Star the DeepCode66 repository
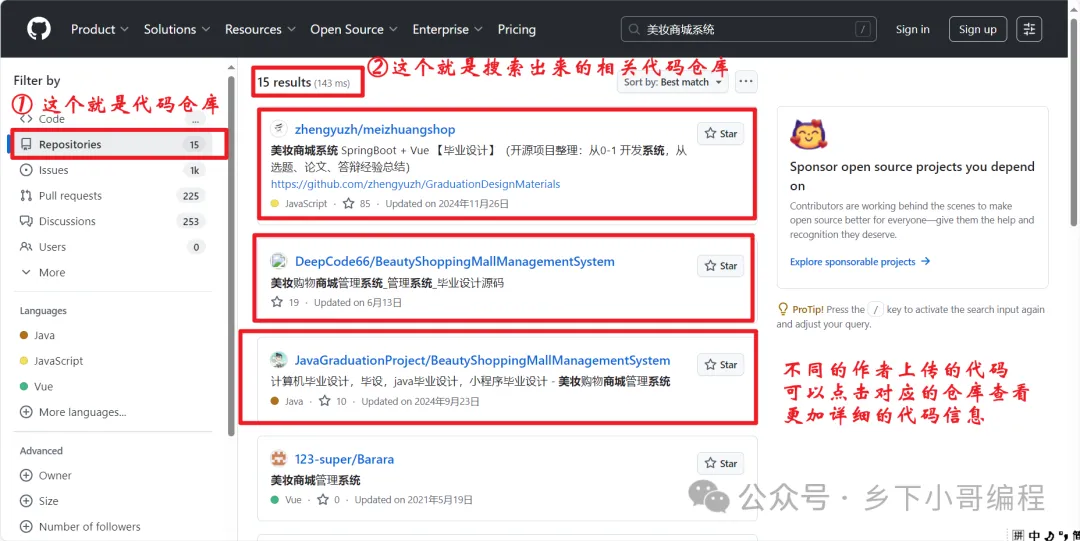This screenshot has height=541, width=1080. click(720, 265)
